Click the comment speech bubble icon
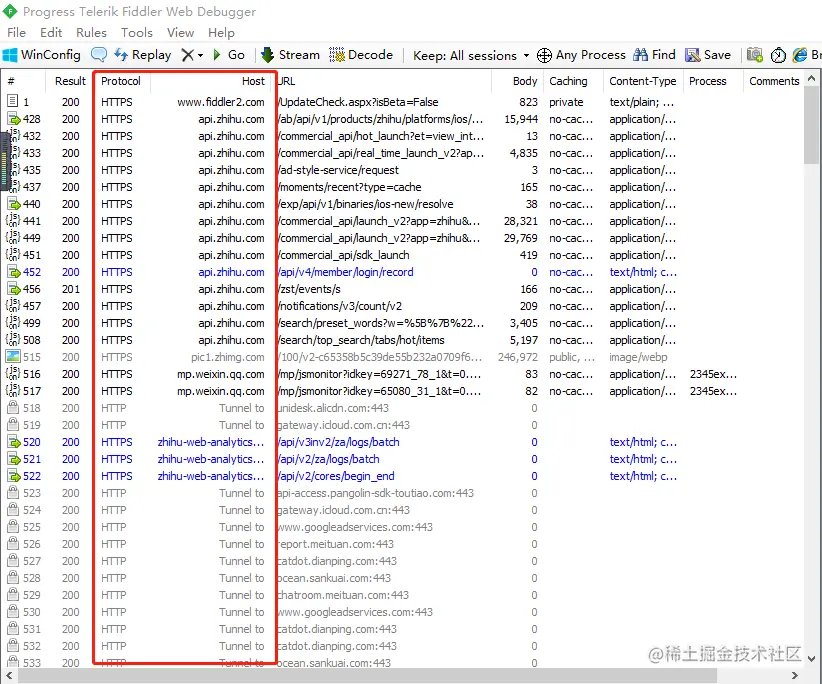 (x=99, y=55)
